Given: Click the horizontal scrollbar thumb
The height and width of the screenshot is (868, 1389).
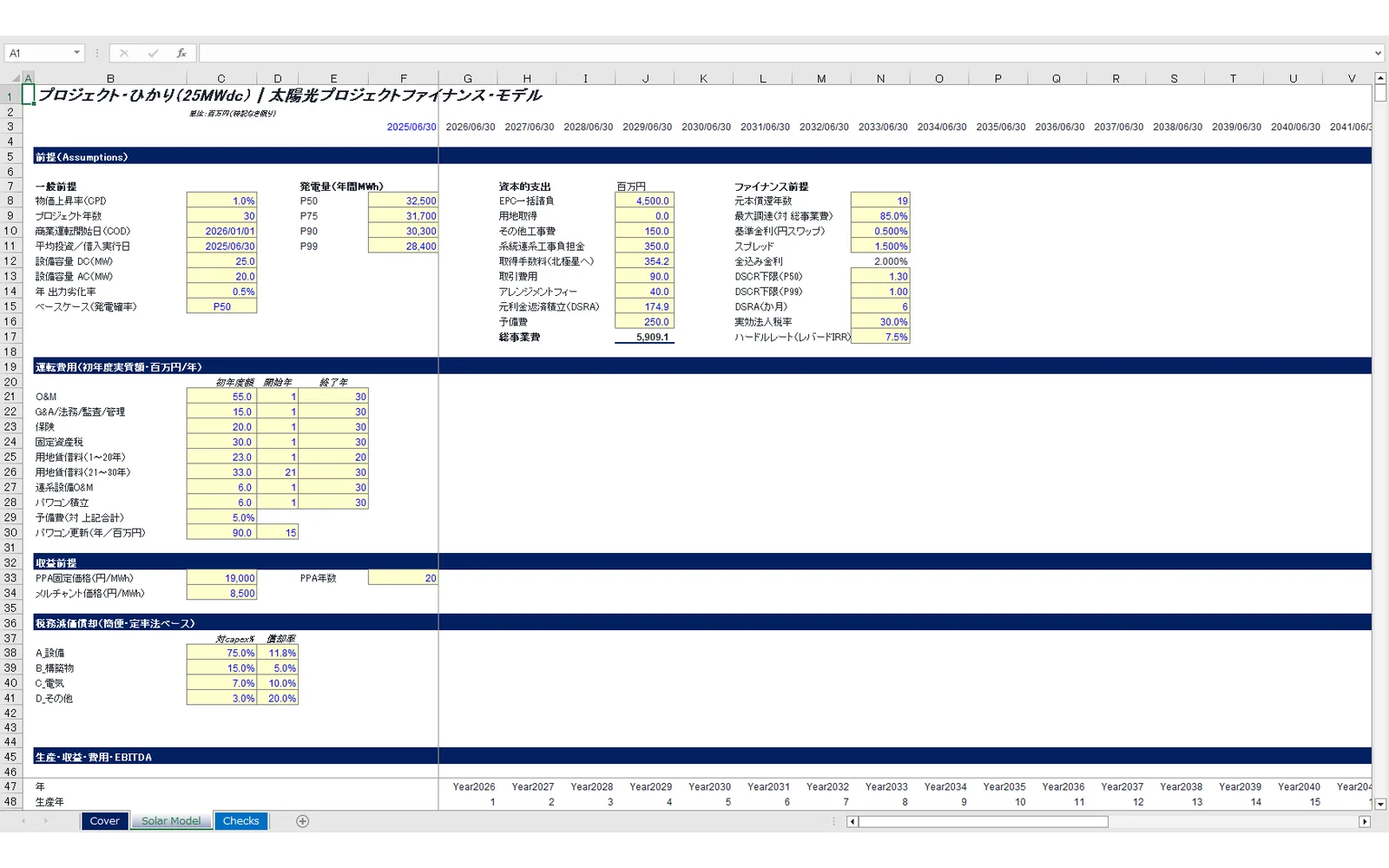Looking at the screenshot, I should click(x=983, y=821).
